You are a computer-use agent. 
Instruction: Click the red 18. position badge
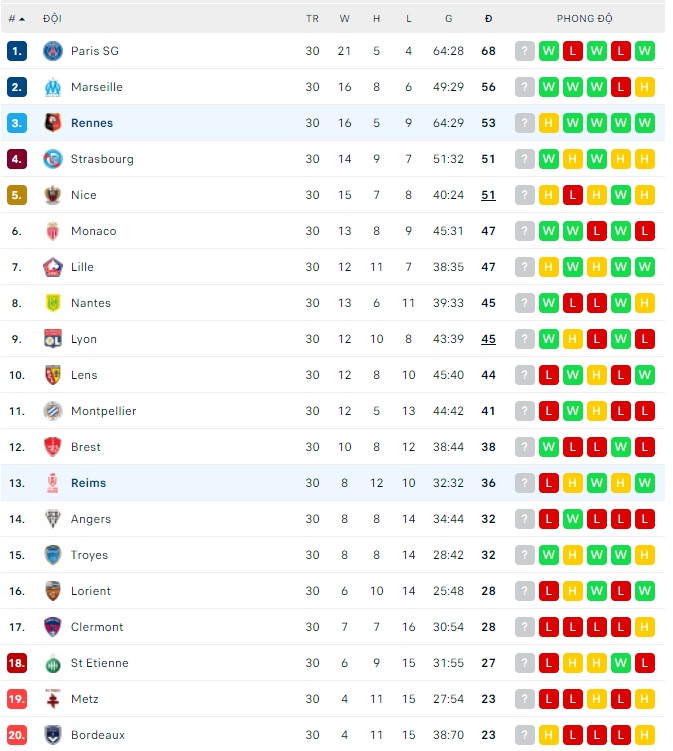pos(16,663)
